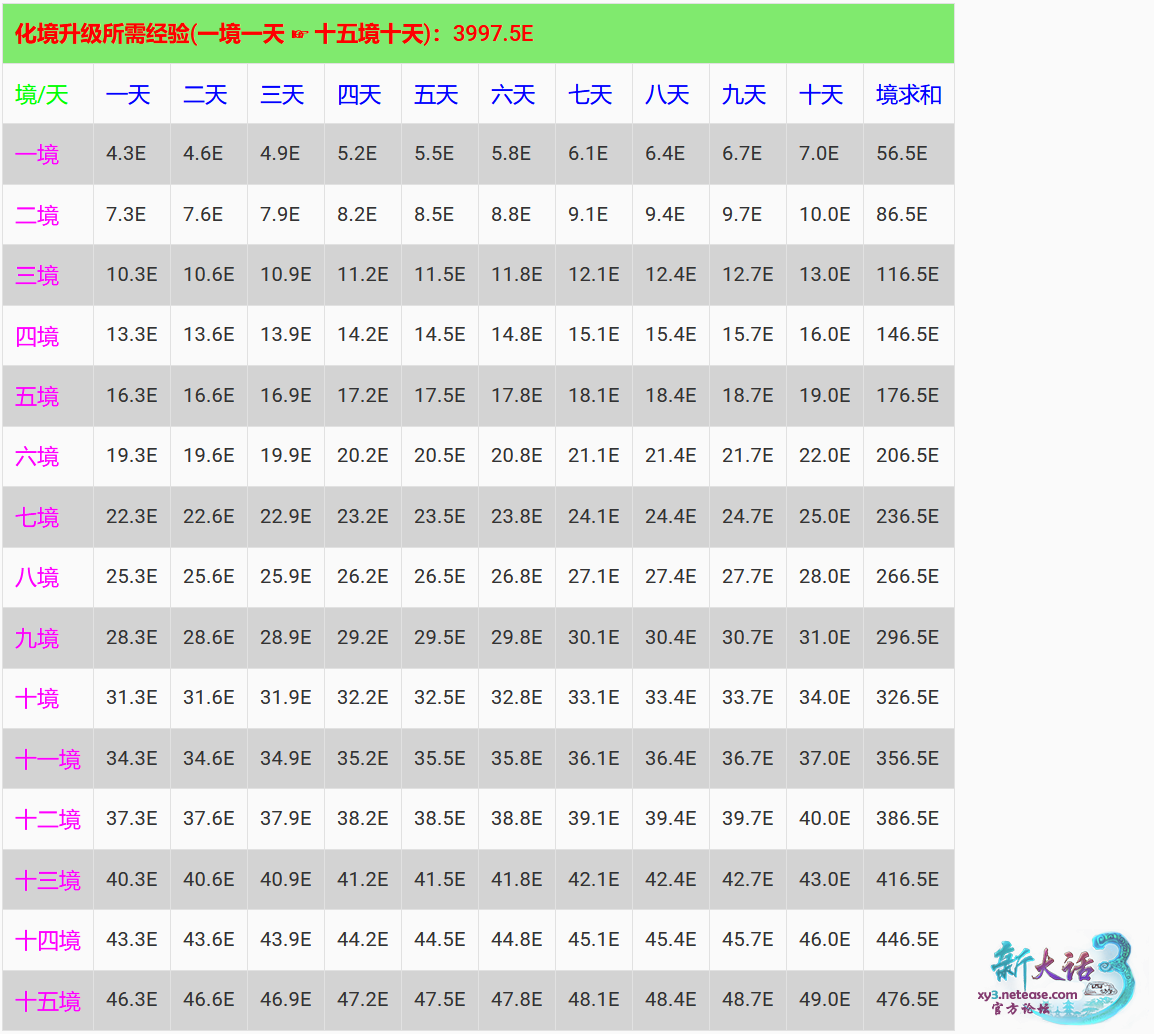Screen dimensions: 1154x1034
Task: Click the 236.5E sum cell
Action: pos(908,517)
